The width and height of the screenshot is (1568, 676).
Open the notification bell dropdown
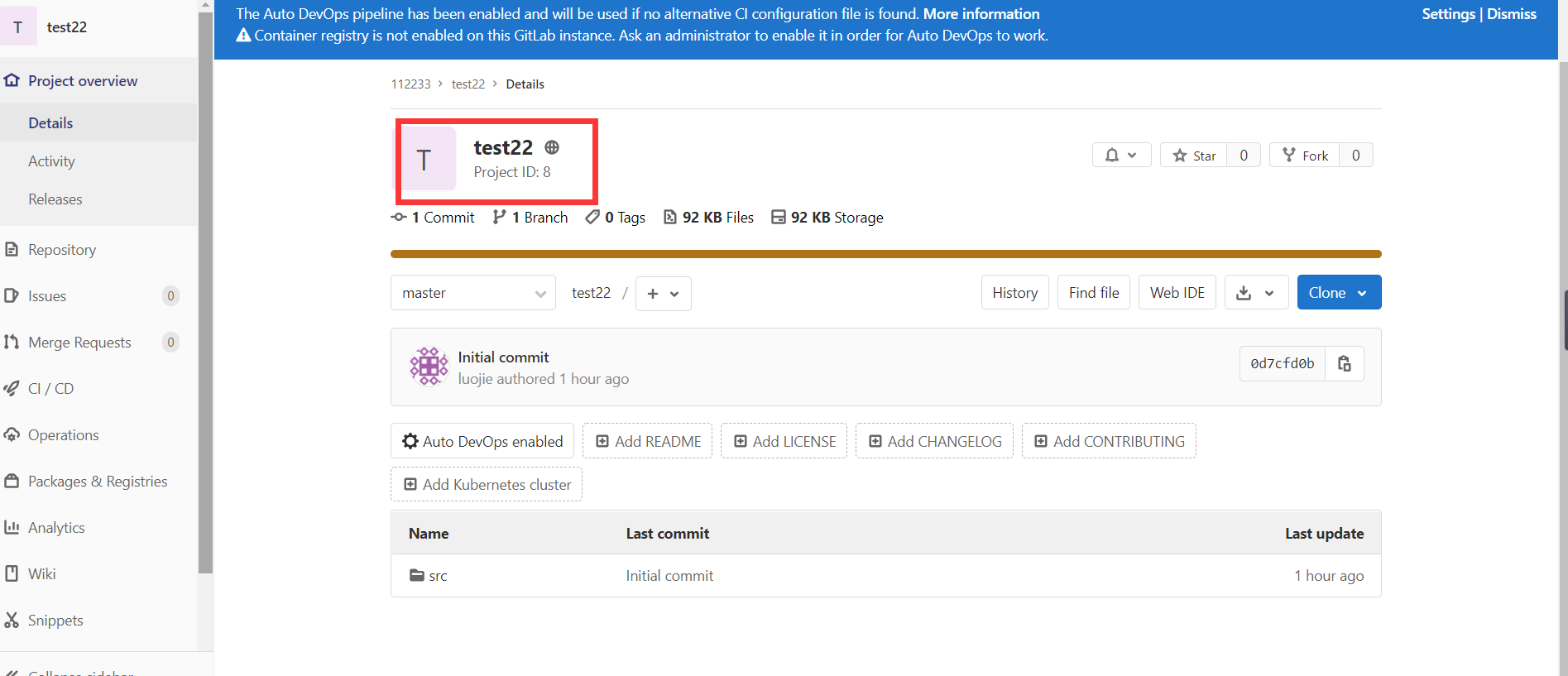click(x=1121, y=156)
